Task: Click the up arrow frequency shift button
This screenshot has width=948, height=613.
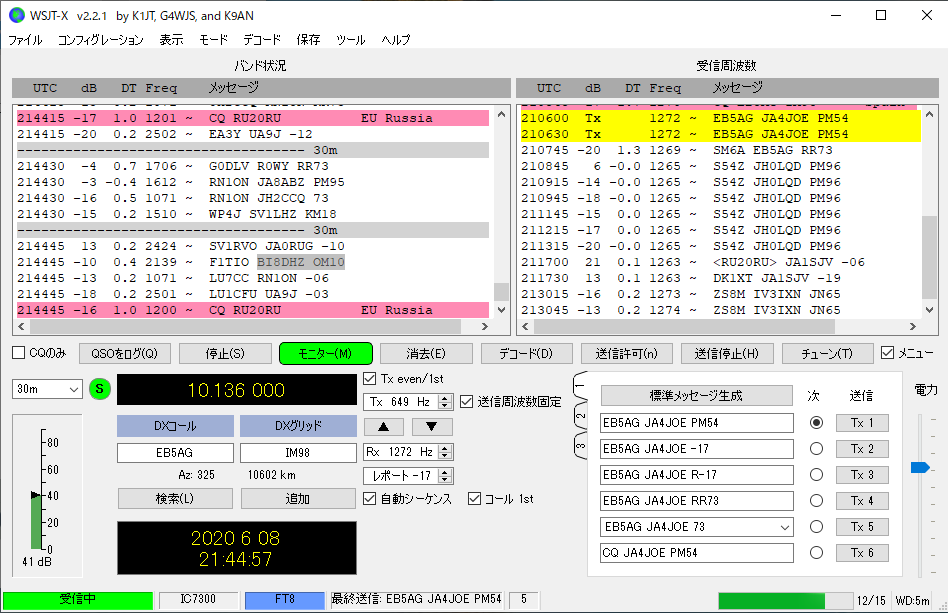Action: point(383,427)
